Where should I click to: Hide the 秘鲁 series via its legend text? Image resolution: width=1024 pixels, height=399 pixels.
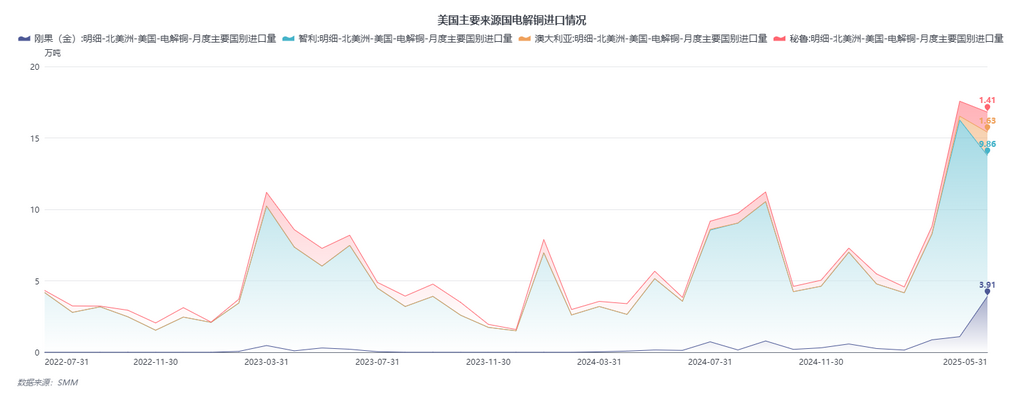pyautogui.click(x=896, y=39)
